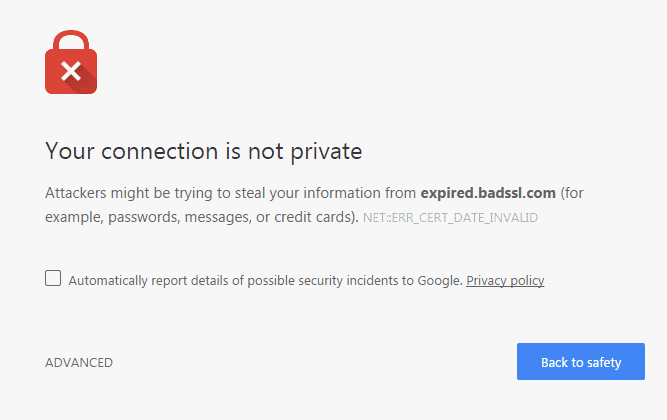Click the white X inside the padlock

pyautogui.click(x=70, y=71)
